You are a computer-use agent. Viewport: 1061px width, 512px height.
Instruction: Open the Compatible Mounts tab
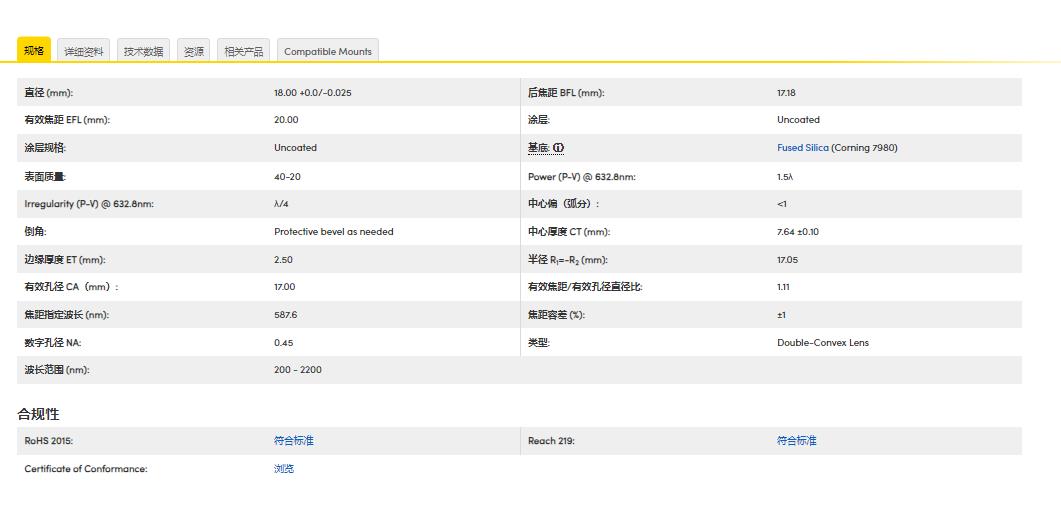(328, 51)
